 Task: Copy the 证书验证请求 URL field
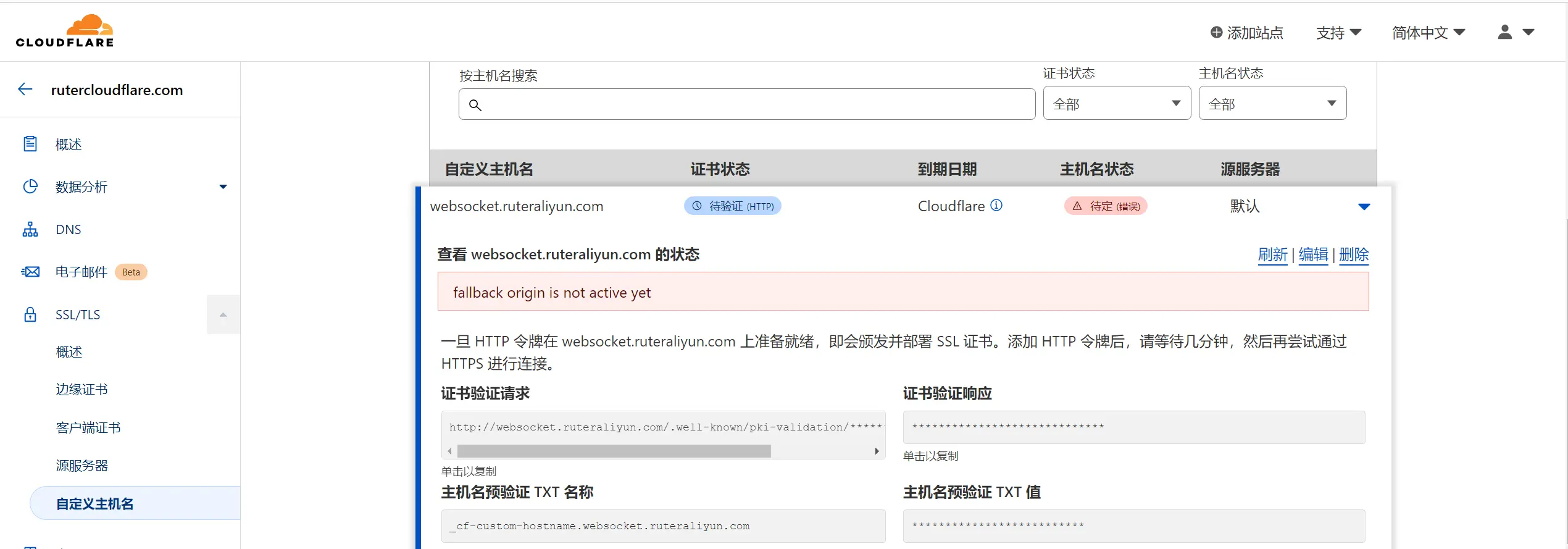(663, 427)
